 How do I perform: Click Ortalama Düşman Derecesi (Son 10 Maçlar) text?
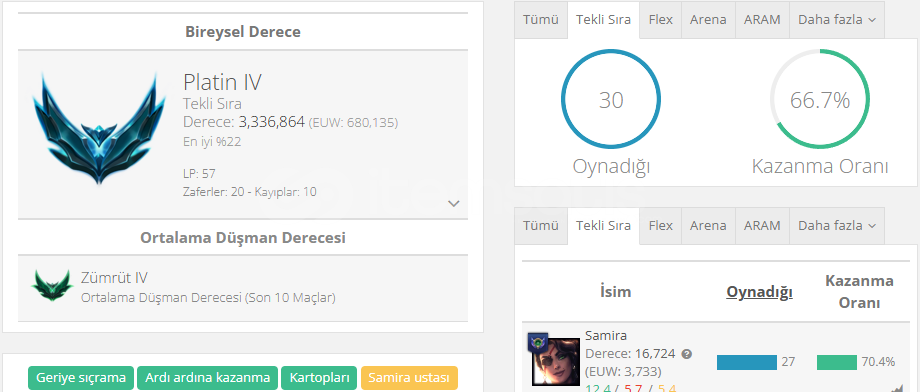coord(208,298)
